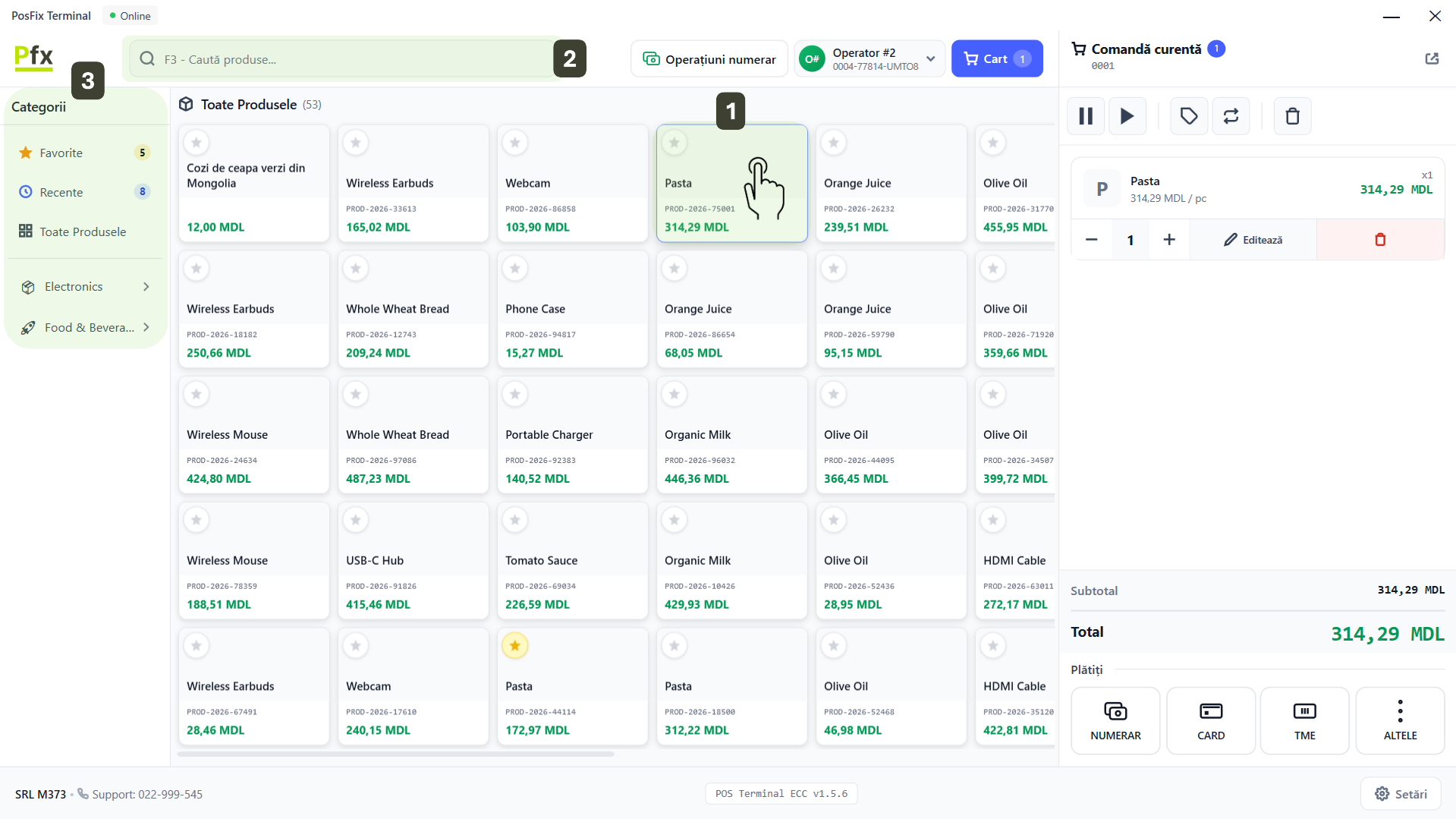
Task: Click the horizontal scrollbar under the product grid
Action: 395,754
